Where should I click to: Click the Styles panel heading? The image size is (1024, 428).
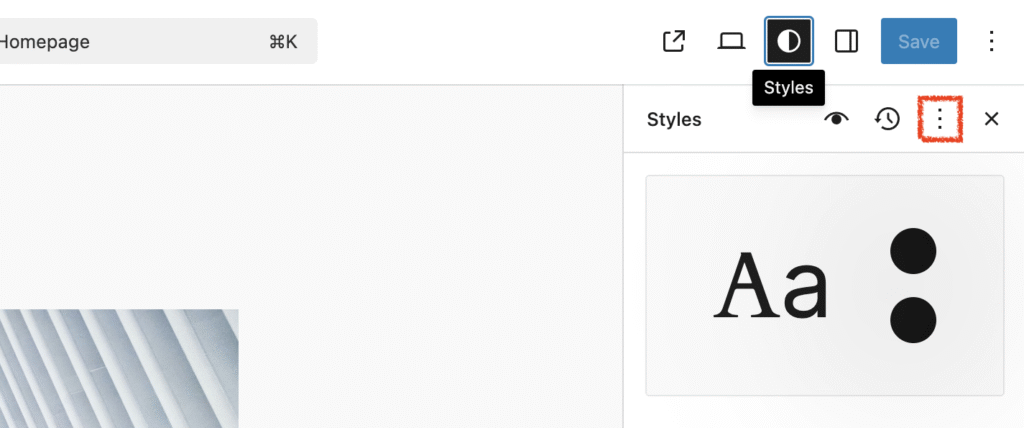[674, 119]
